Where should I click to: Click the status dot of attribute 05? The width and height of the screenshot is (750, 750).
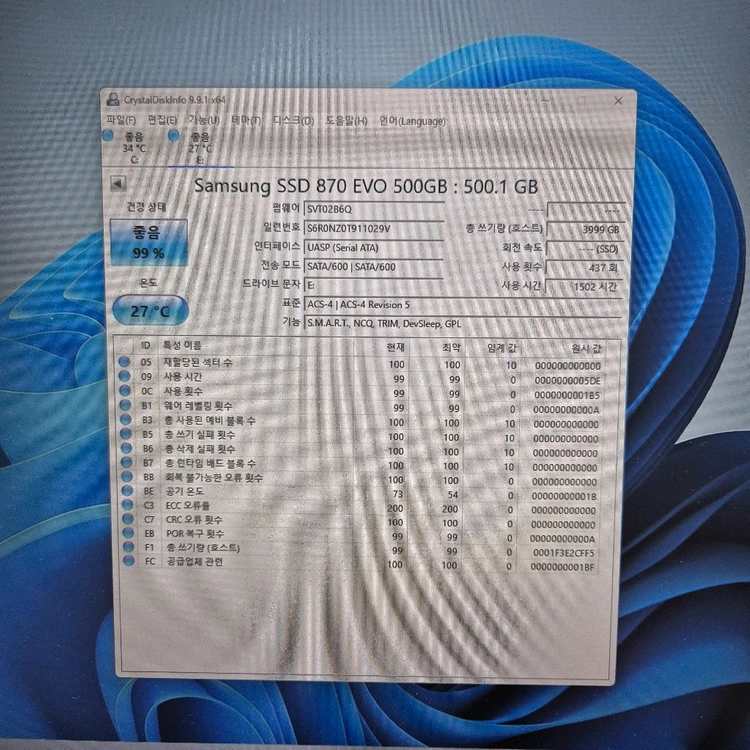point(125,362)
